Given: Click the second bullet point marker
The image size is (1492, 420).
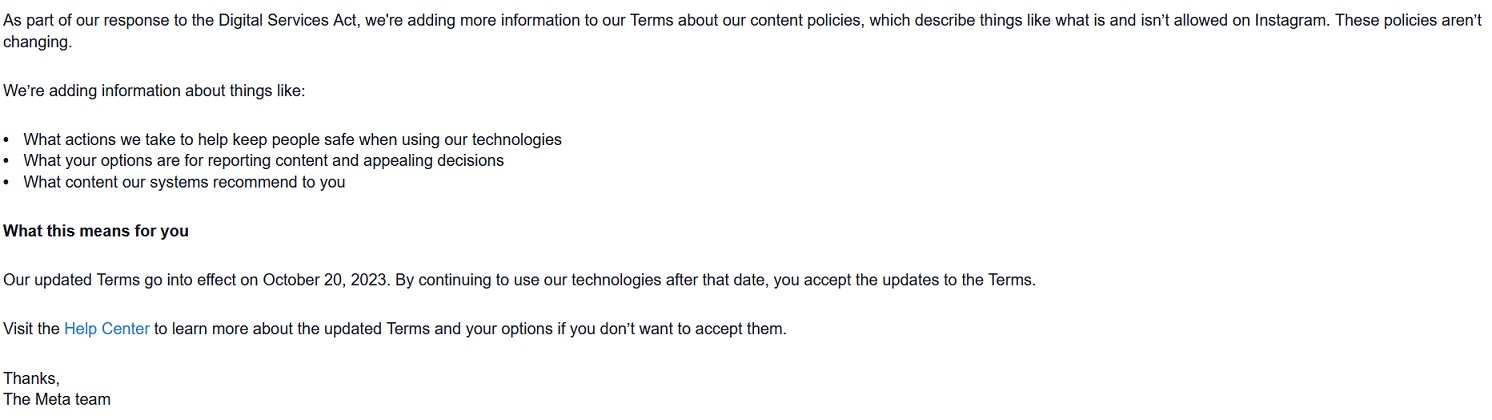Looking at the screenshot, I should pyautogui.click(x=7, y=161).
